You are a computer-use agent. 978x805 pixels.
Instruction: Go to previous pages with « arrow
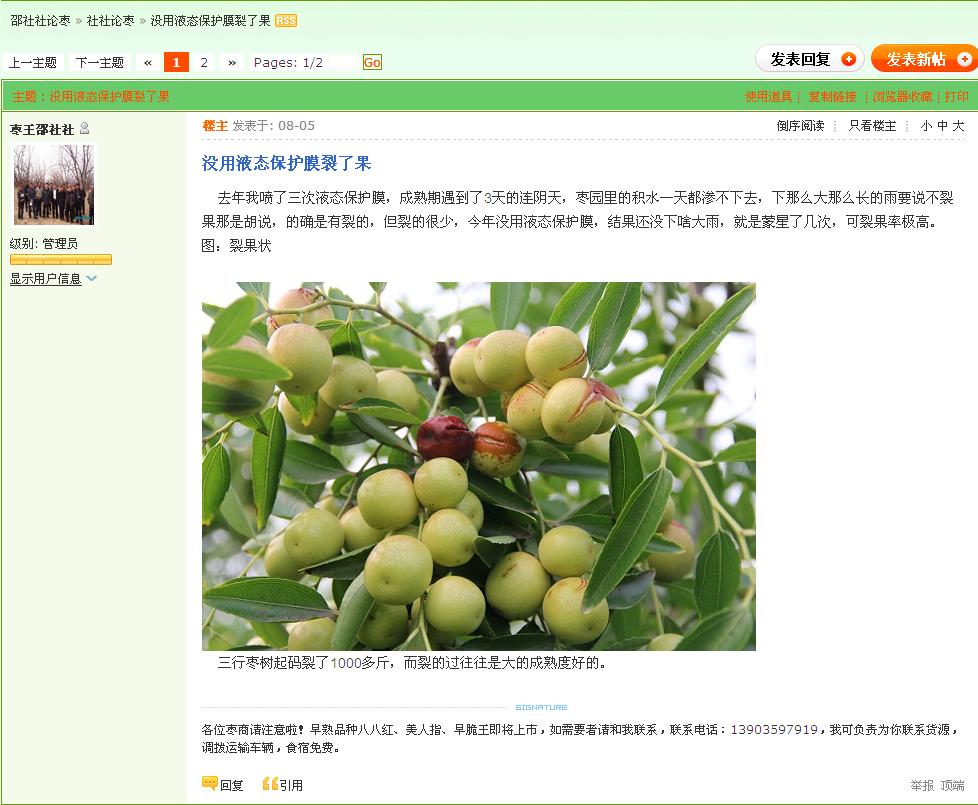[x=148, y=62]
